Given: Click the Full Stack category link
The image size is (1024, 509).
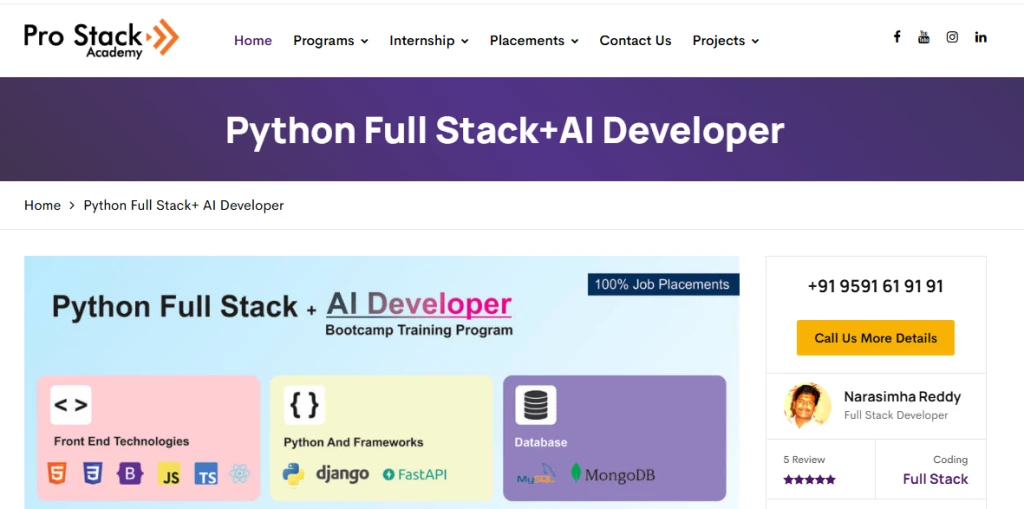Looking at the screenshot, I should coord(935,479).
